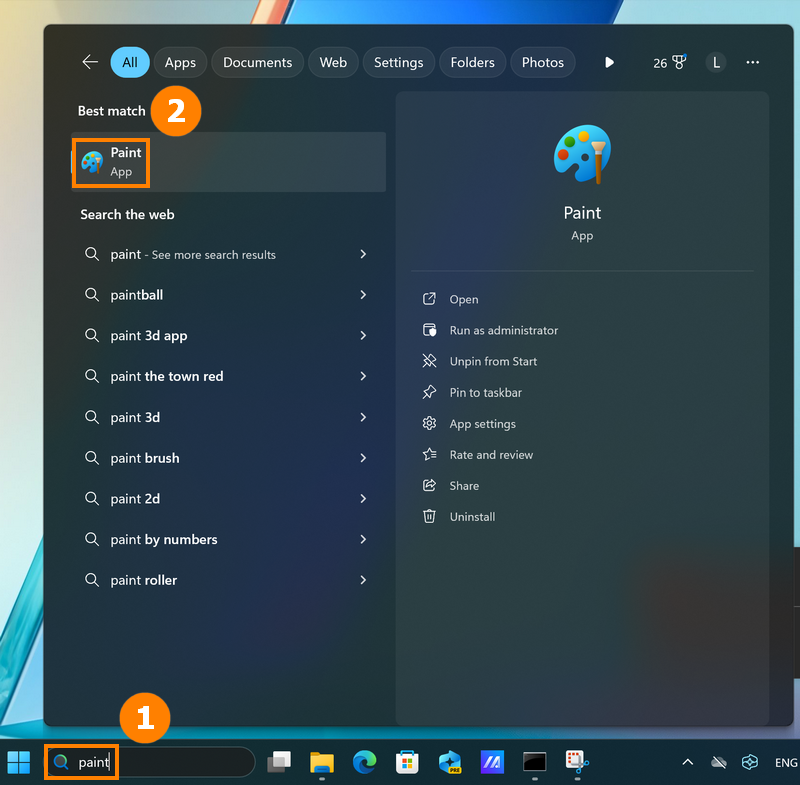
Task: Click the Unpin from Start pin icon
Action: [429, 361]
